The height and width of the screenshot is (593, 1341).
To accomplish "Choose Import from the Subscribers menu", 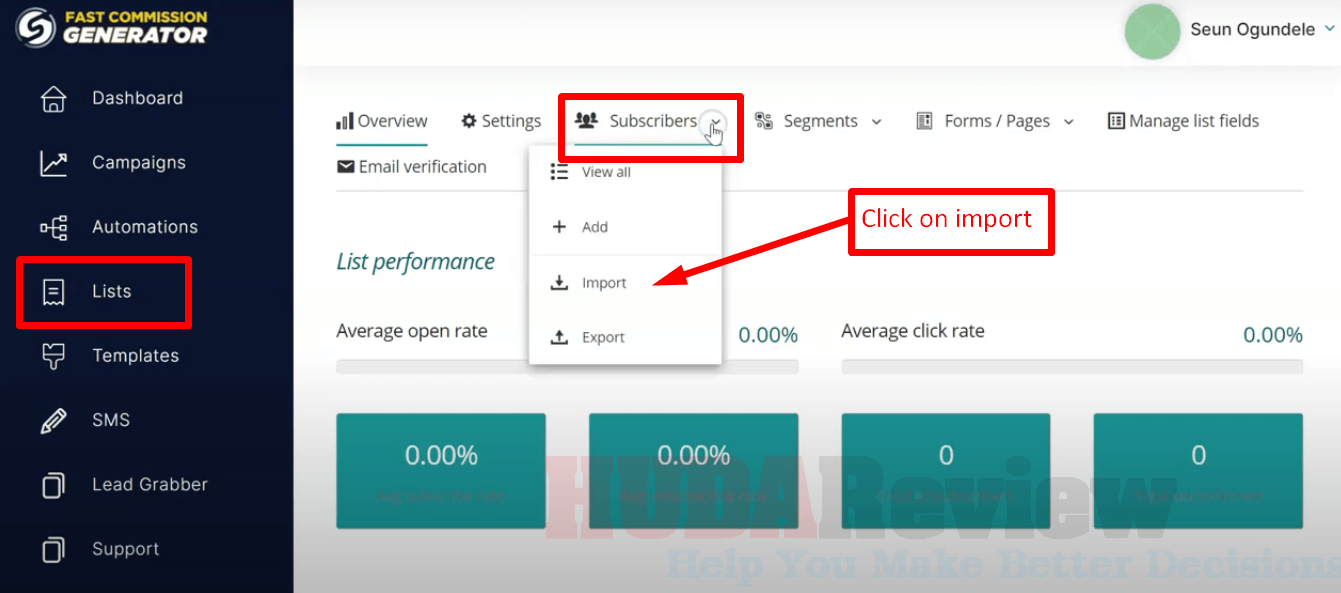I will (x=604, y=282).
